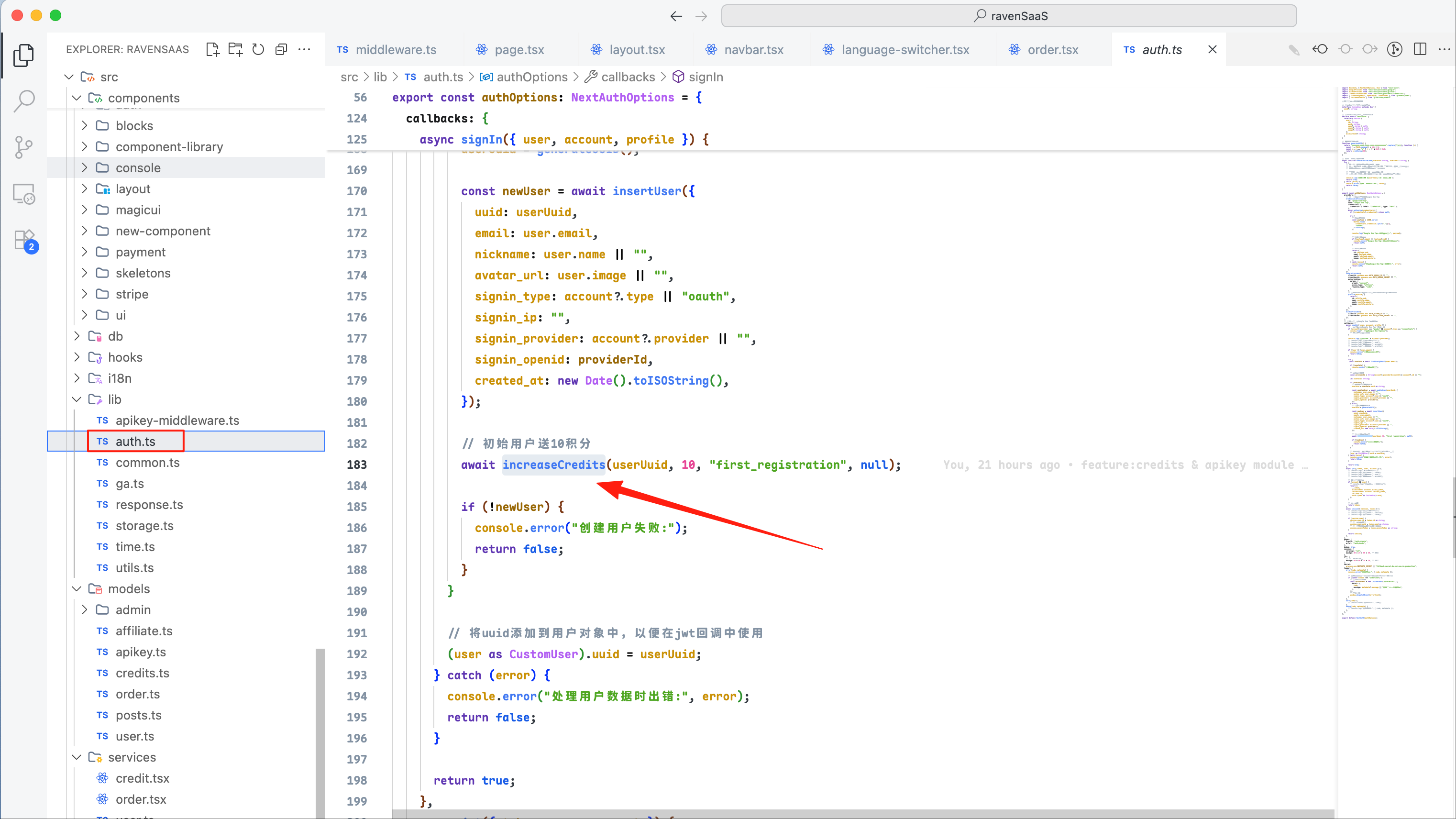Expand the magicui folder
The width and height of the screenshot is (1456, 819).
[x=84, y=210]
